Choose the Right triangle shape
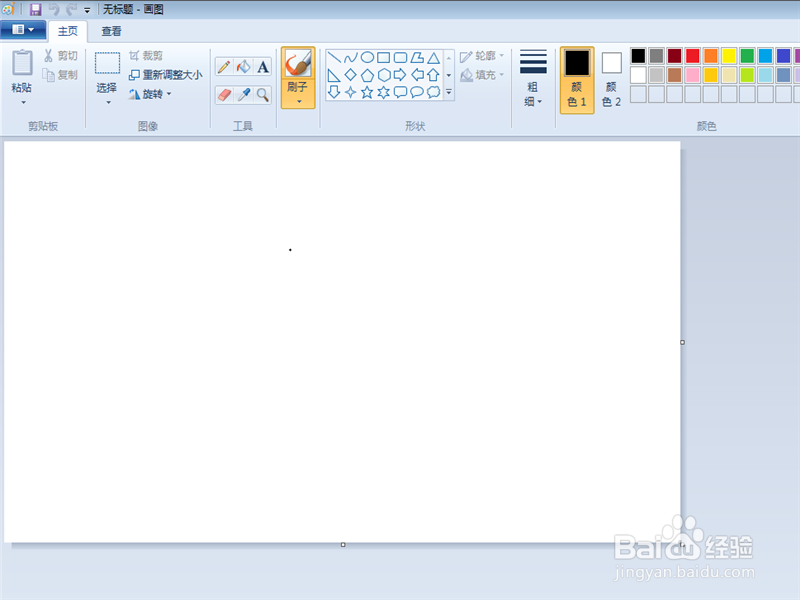 [x=334, y=75]
